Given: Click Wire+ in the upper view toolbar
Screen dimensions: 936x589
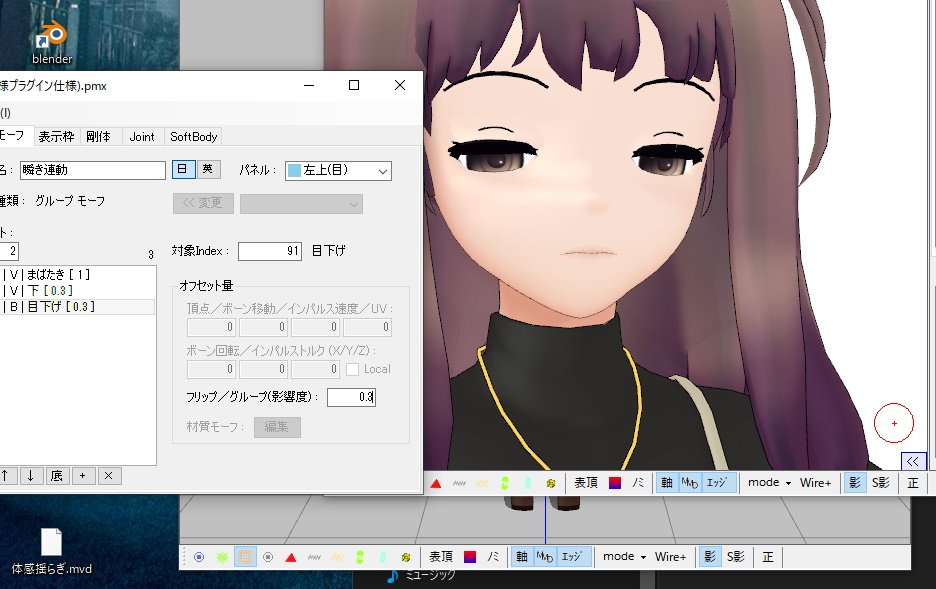Looking at the screenshot, I should pos(815,483).
